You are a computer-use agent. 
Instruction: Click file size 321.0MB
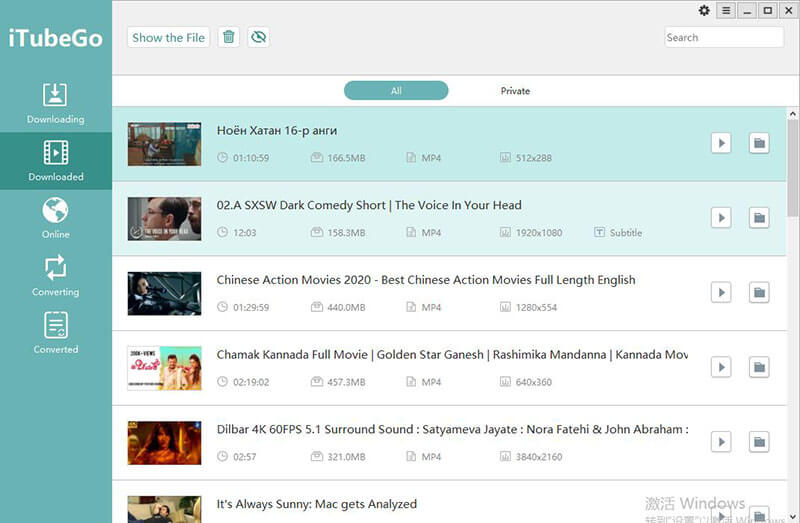tap(346, 457)
